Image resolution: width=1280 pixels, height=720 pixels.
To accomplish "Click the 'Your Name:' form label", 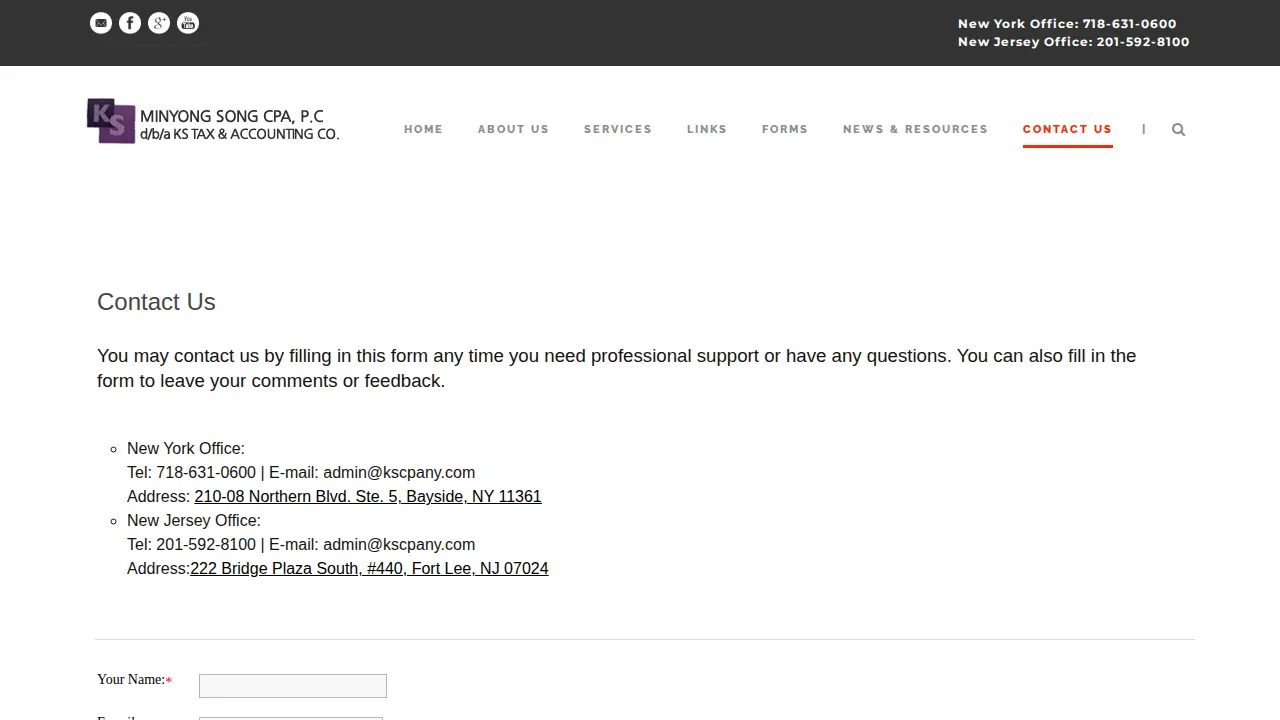I will pyautogui.click(x=134, y=680).
